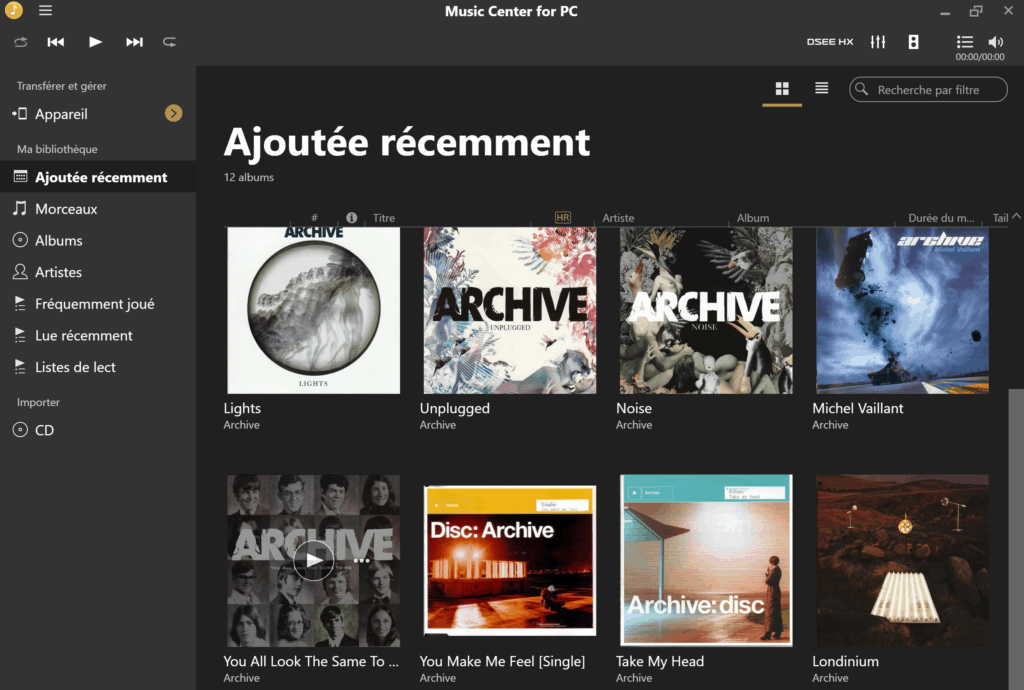Screen dimensions: 1024x690
Task: Click the shuffle icon in playback controls
Action: [20, 42]
